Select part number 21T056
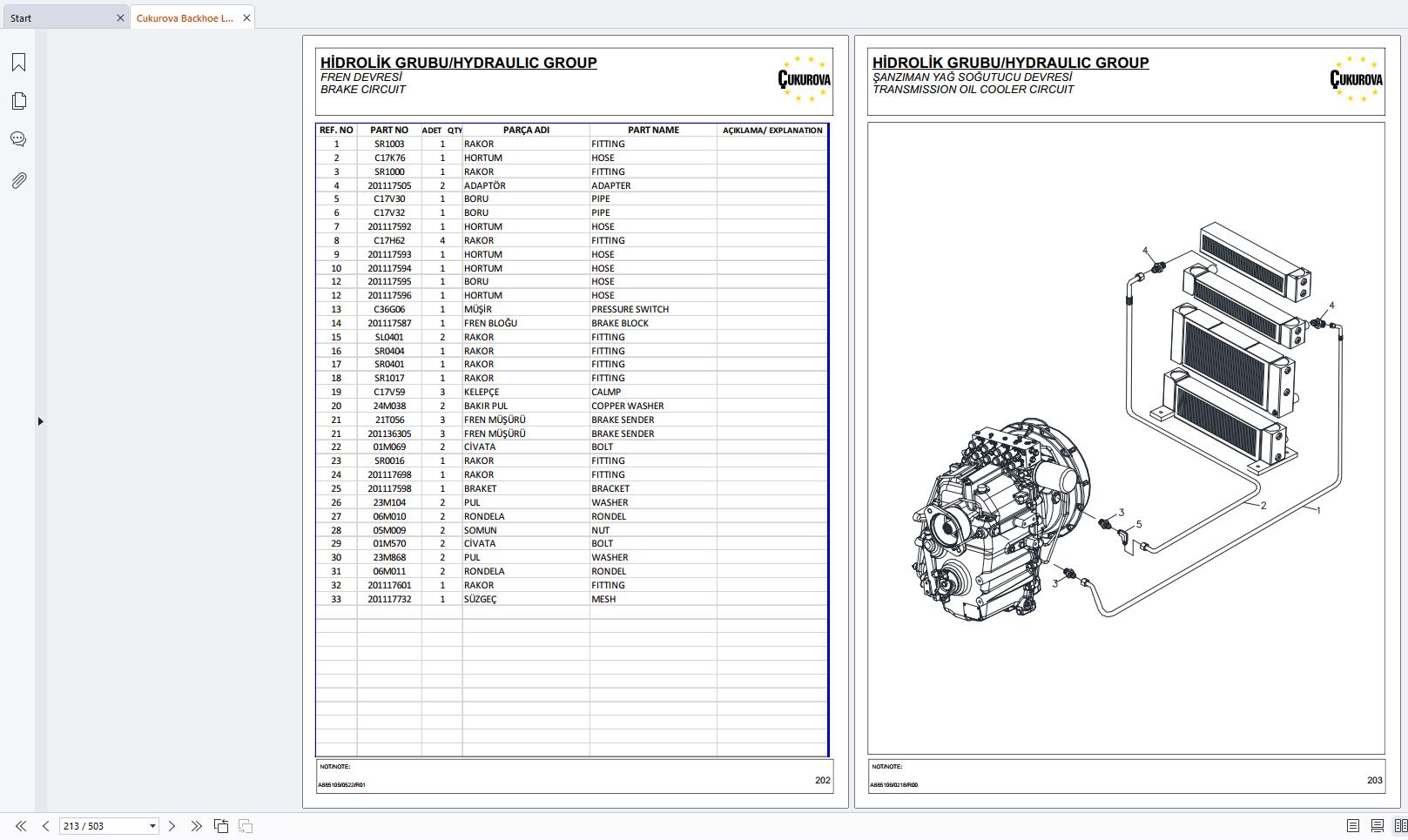 pyautogui.click(x=389, y=420)
